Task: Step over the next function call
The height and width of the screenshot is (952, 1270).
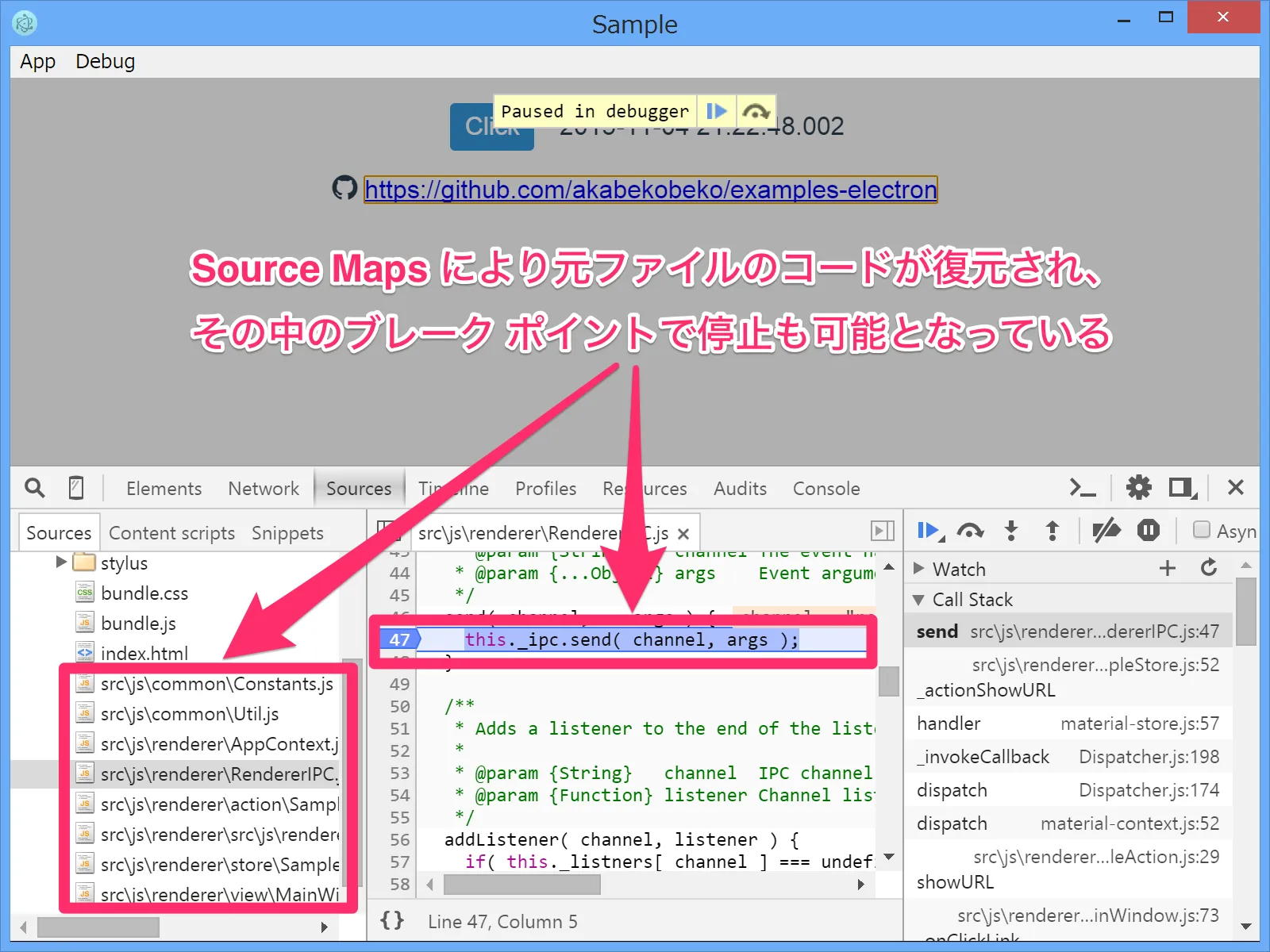Action: click(x=970, y=532)
